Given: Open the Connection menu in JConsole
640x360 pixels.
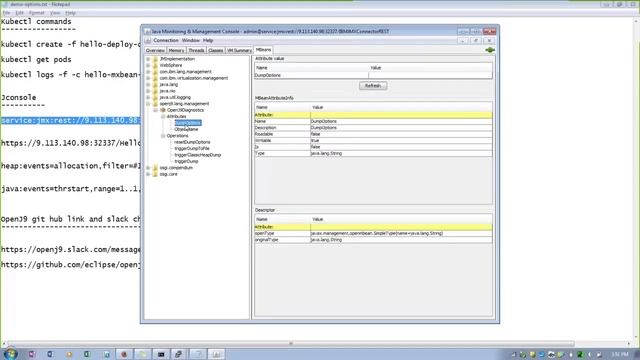Looking at the screenshot, I should 166,40.
